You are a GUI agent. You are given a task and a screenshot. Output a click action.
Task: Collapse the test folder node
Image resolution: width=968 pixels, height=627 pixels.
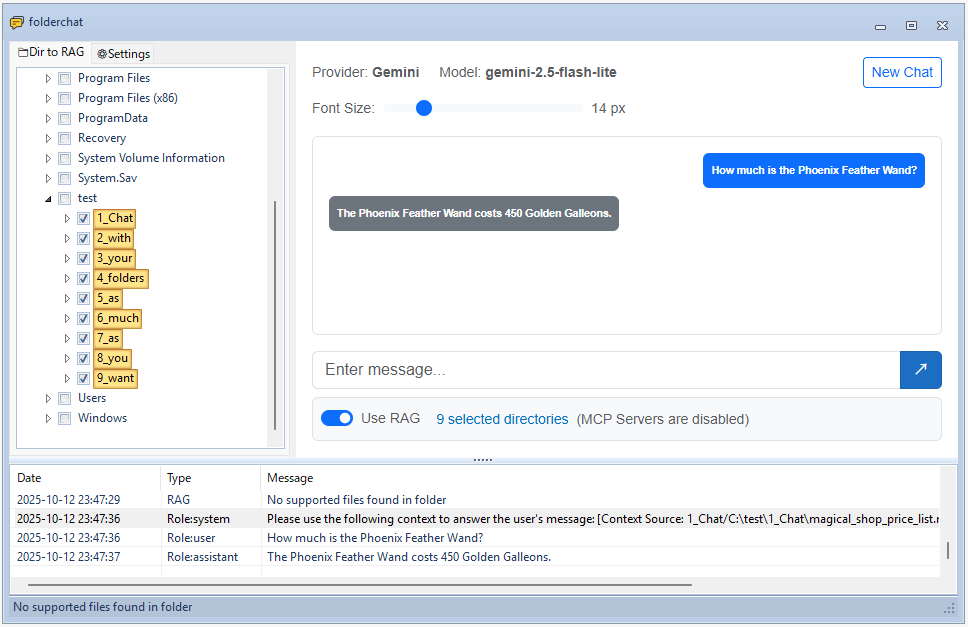pyautogui.click(x=48, y=197)
